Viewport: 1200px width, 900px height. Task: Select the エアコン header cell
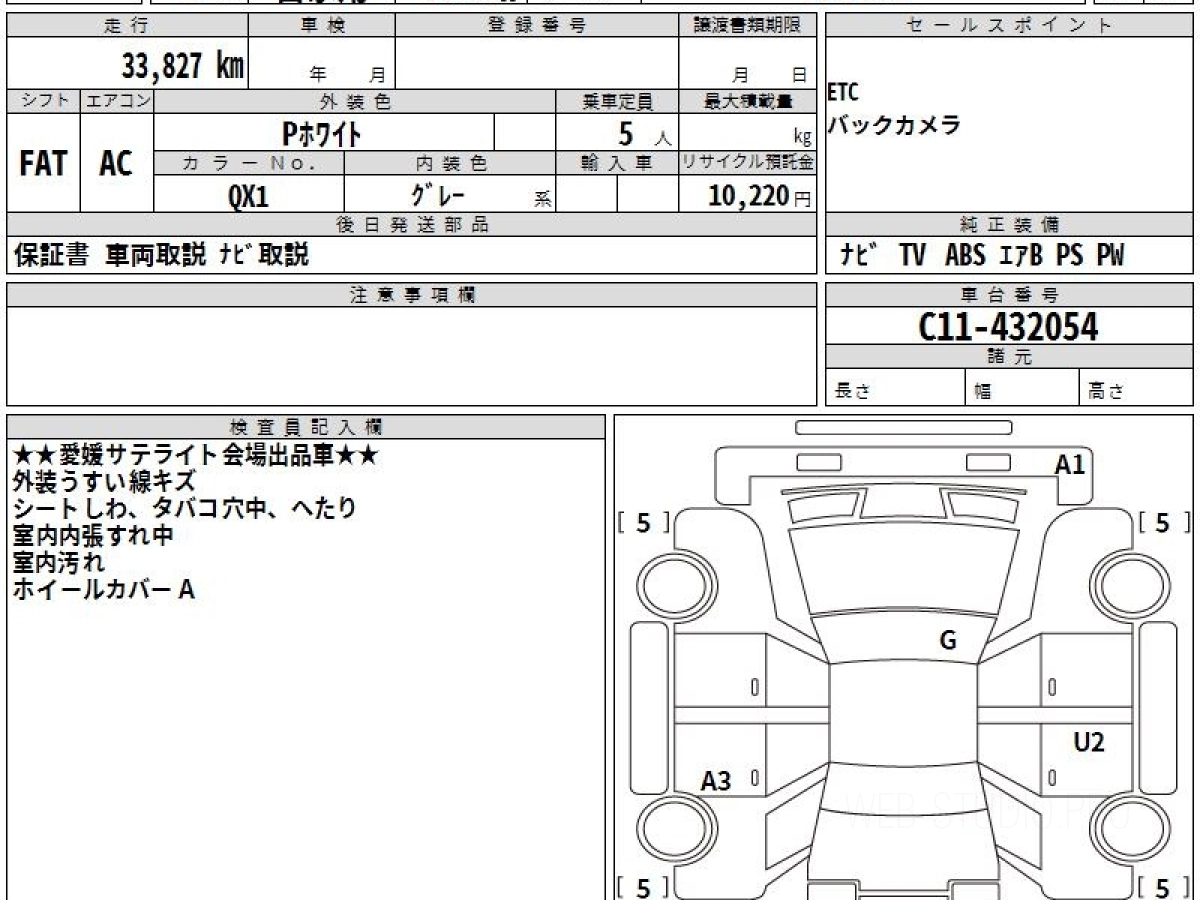pyautogui.click(x=117, y=101)
